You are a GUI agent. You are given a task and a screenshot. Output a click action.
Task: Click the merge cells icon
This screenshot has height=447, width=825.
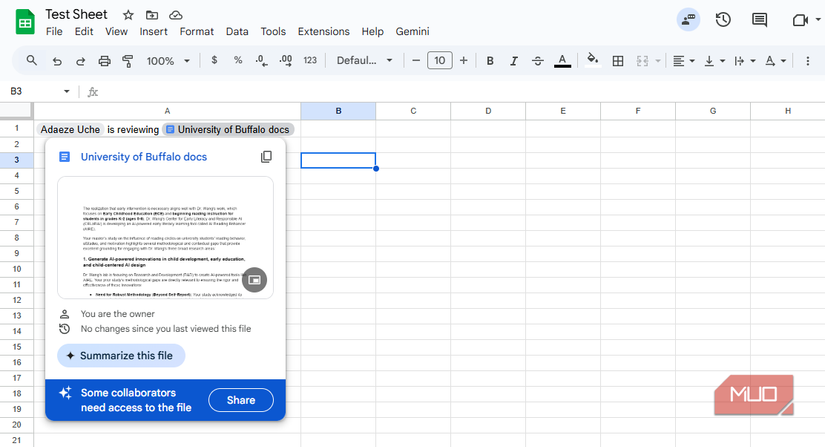[x=642, y=61]
